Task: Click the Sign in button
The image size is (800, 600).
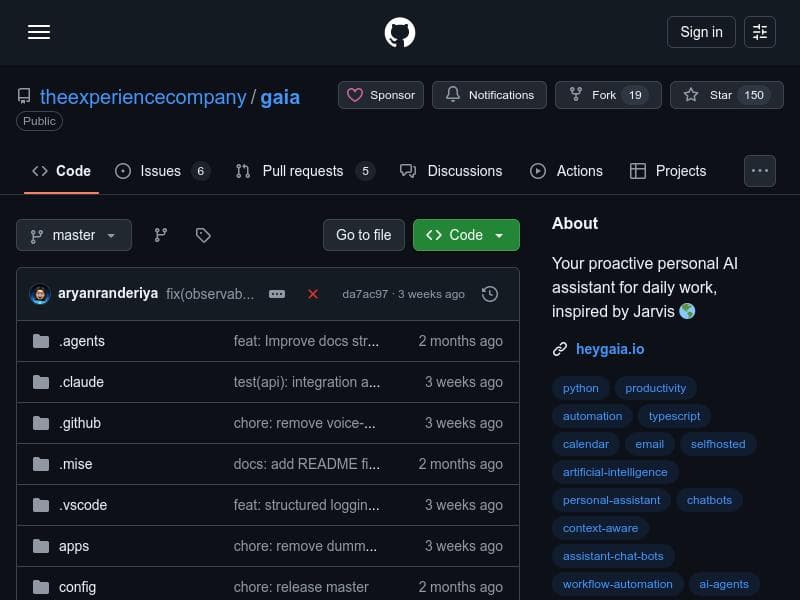Action: click(701, 32)
